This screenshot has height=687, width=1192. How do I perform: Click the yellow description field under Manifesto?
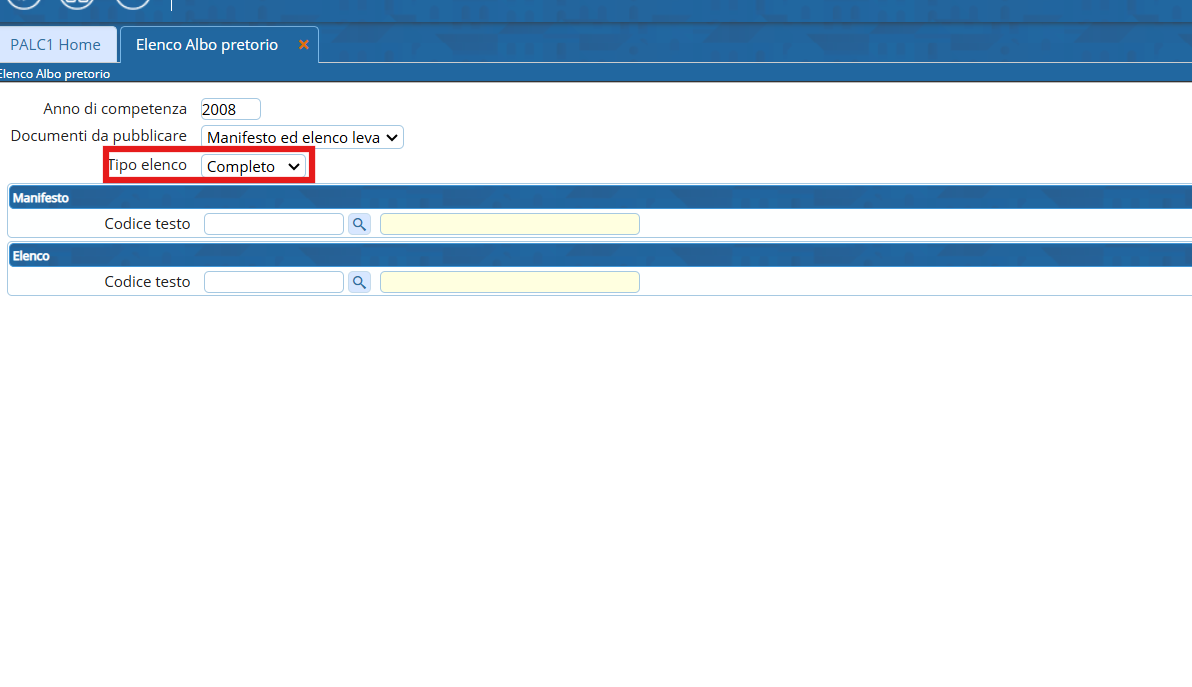[509, 224]
